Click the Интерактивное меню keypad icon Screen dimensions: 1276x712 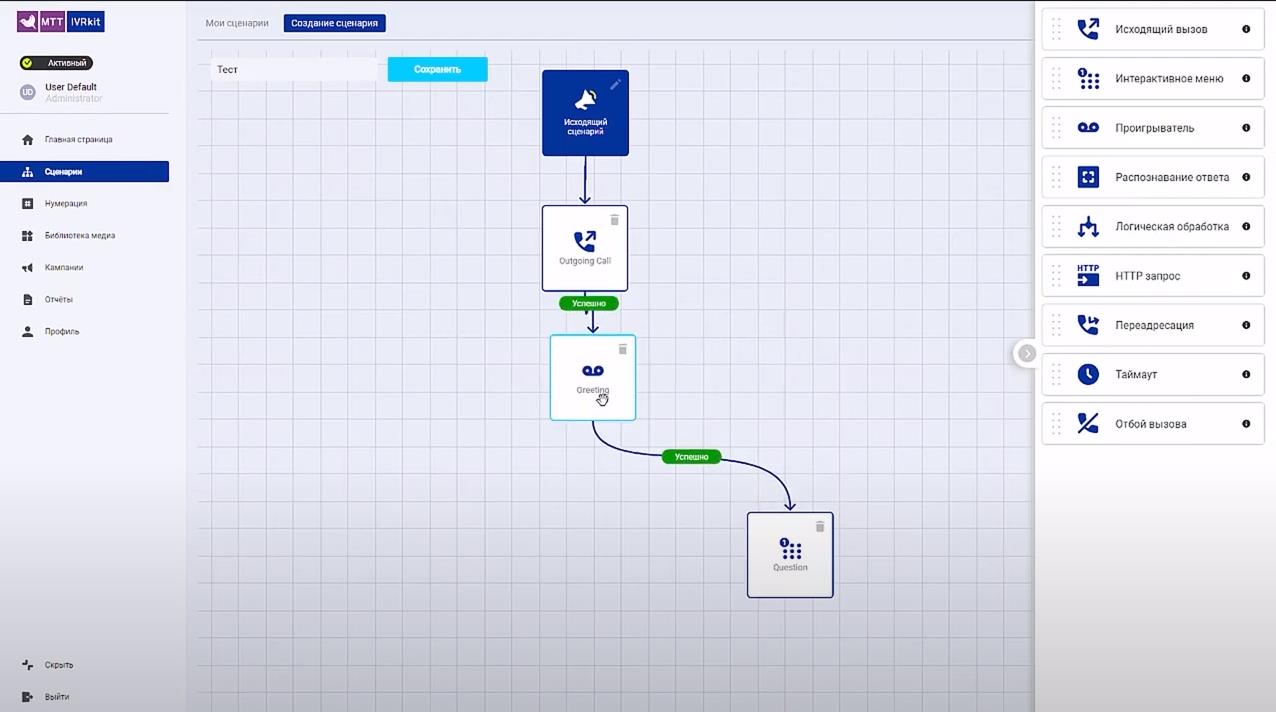coord(1088,78)
